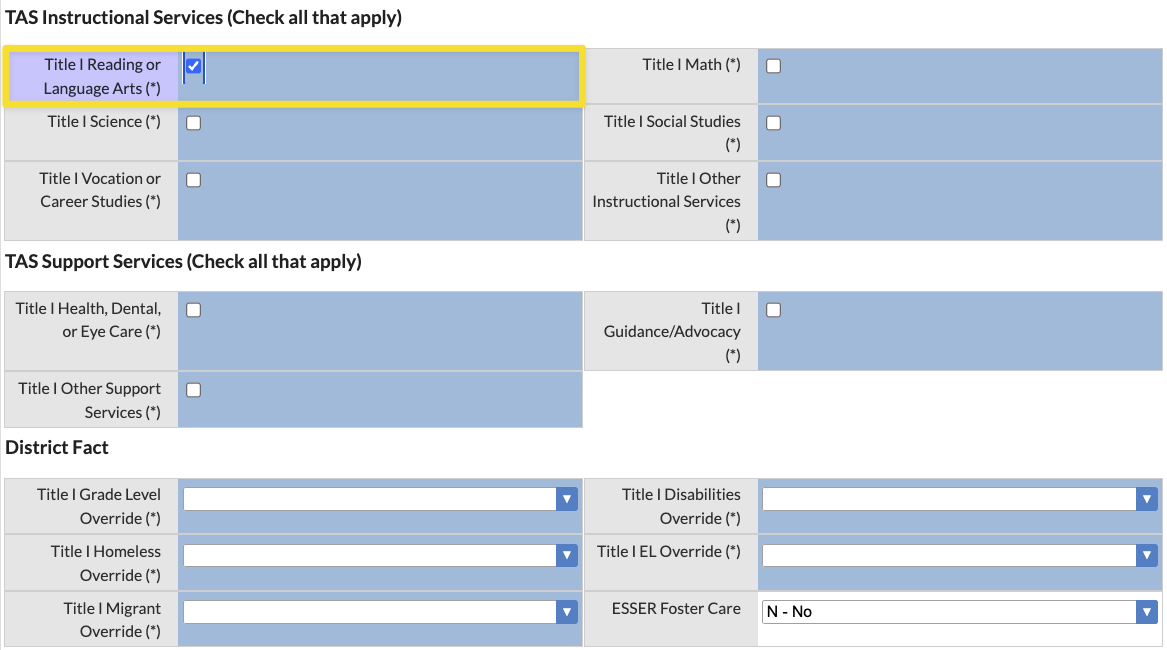Image resolution: width=1167 pixels, height=650 pixels.
Task: Open Title I Migrant Override dropdown arrow
Action: point(566,612)
